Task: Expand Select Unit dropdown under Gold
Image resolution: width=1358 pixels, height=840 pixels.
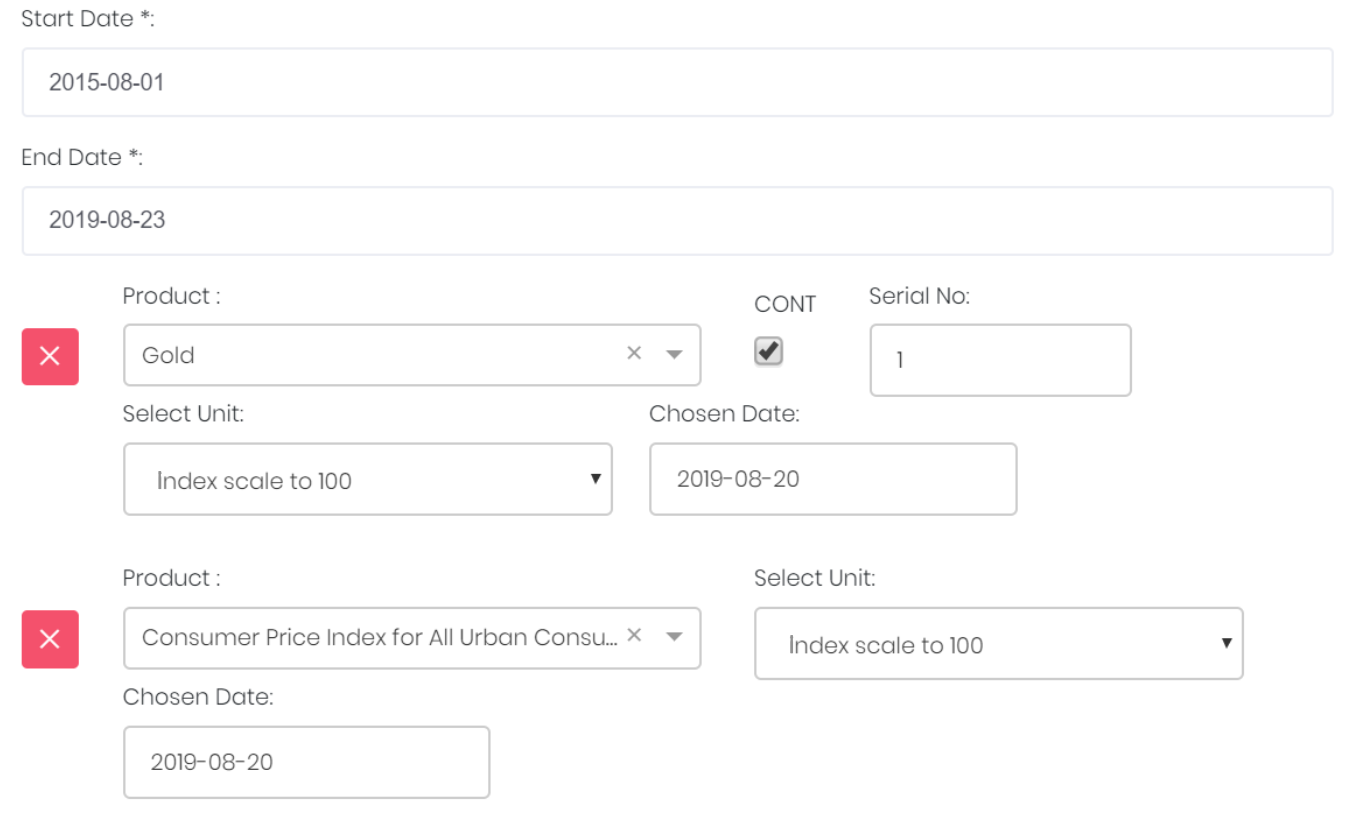Action: 368,480
